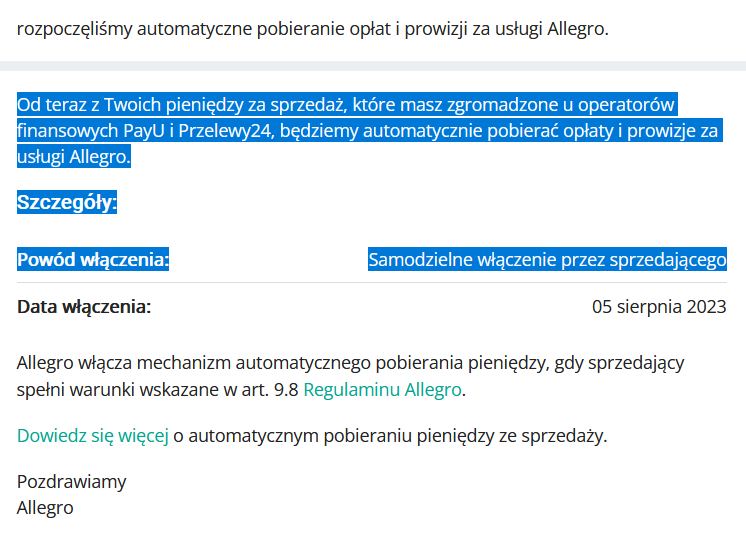
Task: Click the thin line below Powód włączenia row
Action: pyautogui.click(x=372, y=283)
